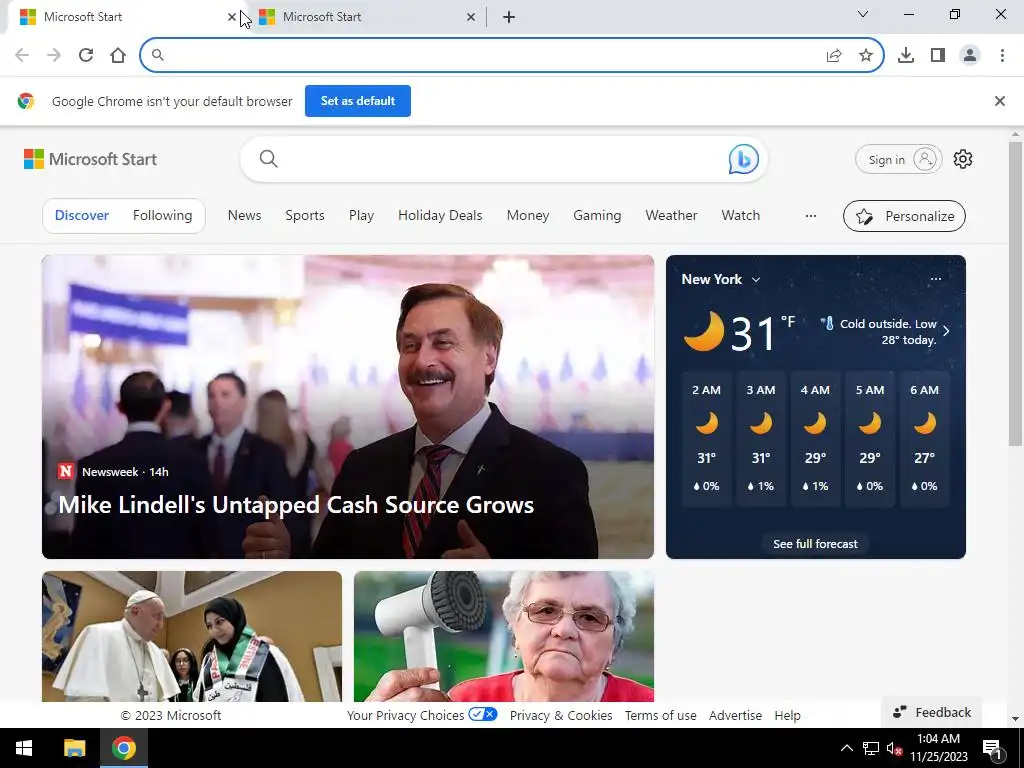Image resolution: width=1024 pixels, height=768 pixels.
Task: Select the Following tab
Action: tap(163, 216)
